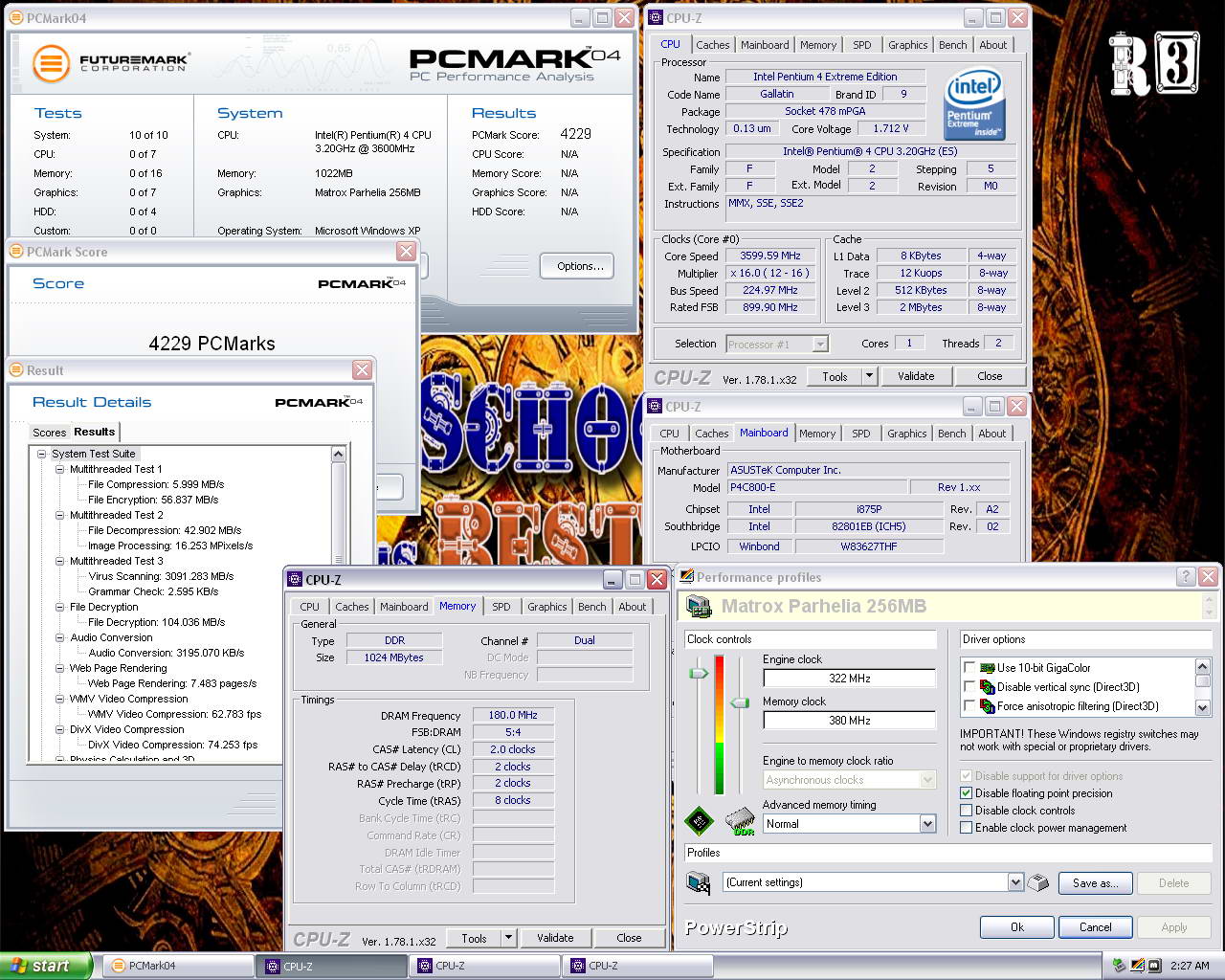
Task: Click the DDR memory chip icon in PowerStrip
Action: click(741, 821)
